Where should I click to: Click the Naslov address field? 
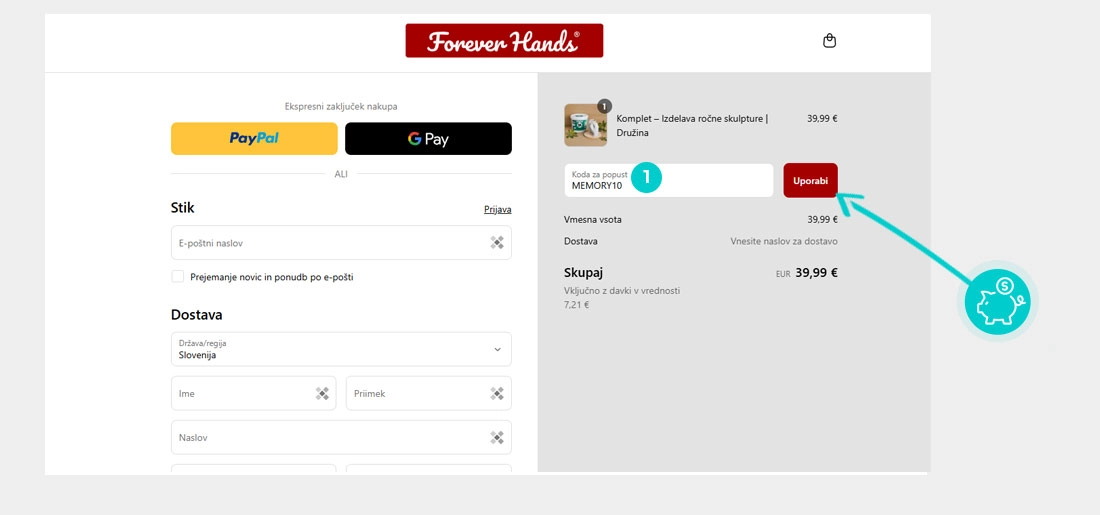tap(330, 438)
